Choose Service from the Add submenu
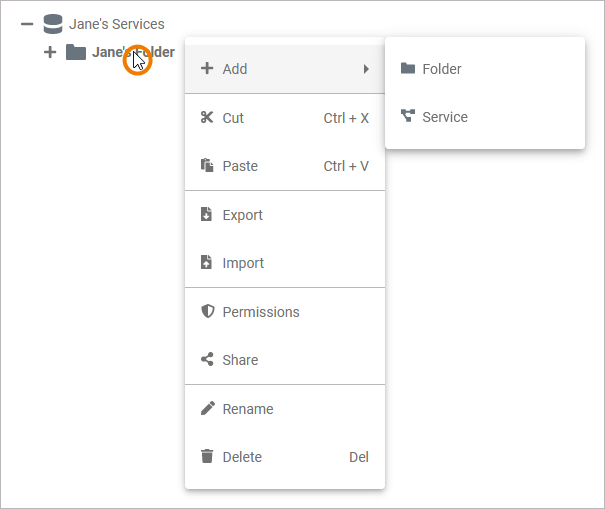The image size is (605, 509). [x=445, y=117]
